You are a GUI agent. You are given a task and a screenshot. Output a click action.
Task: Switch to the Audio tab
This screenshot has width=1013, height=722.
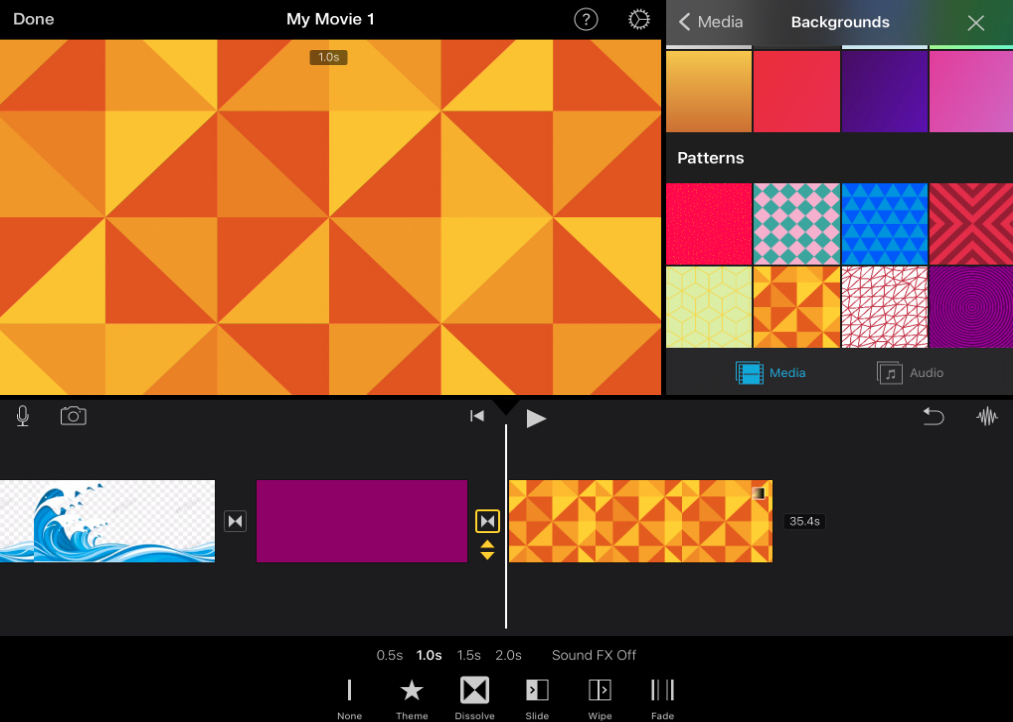910,373
